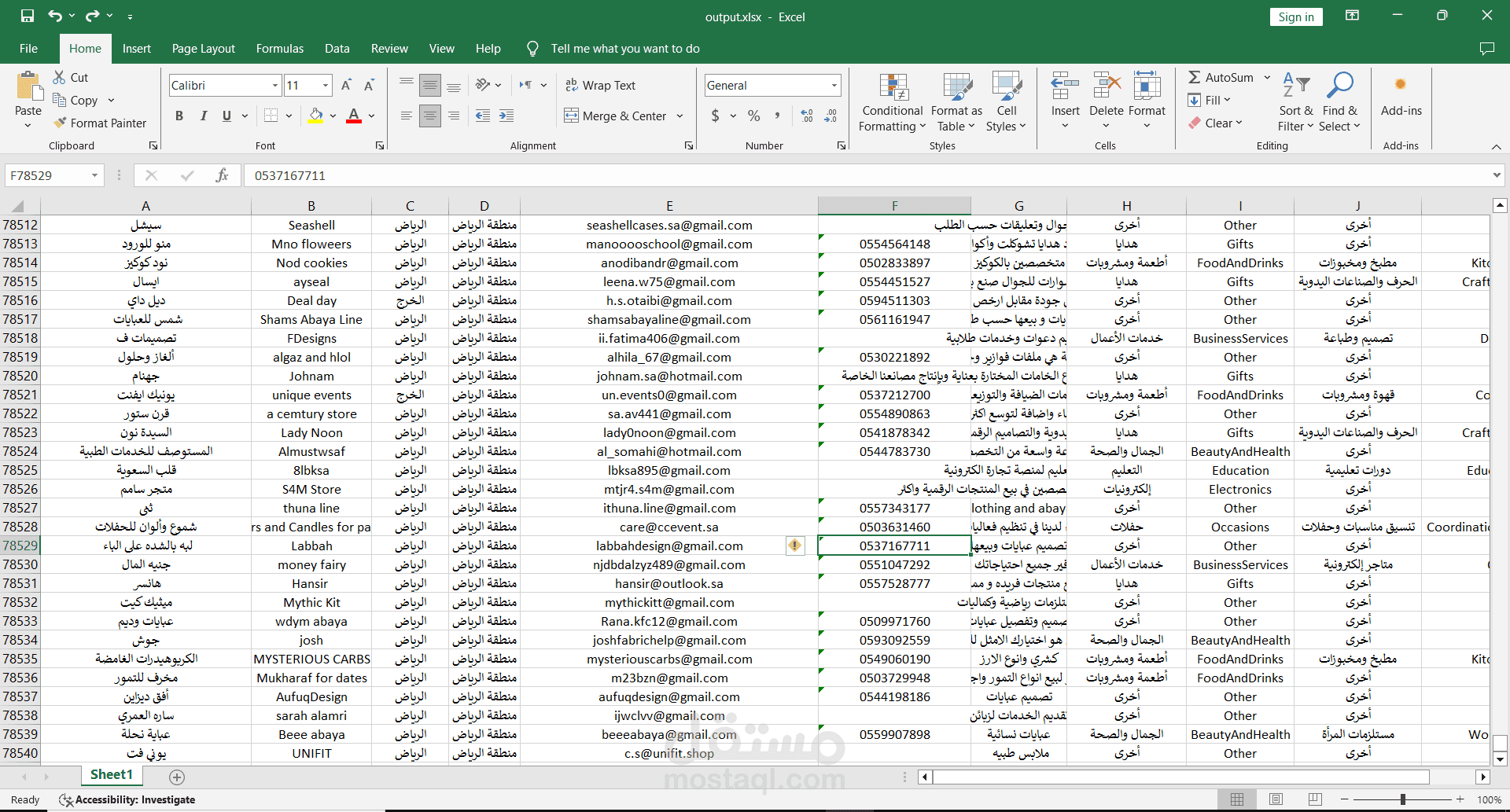
Task: Open Sort & Filter options
Action: (1296, 102)
